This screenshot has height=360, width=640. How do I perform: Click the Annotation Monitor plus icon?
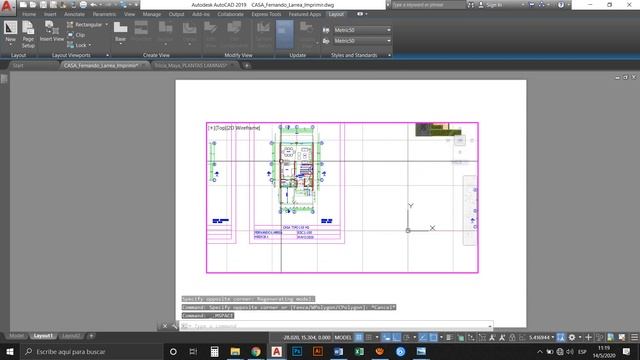tap(588, 337)
